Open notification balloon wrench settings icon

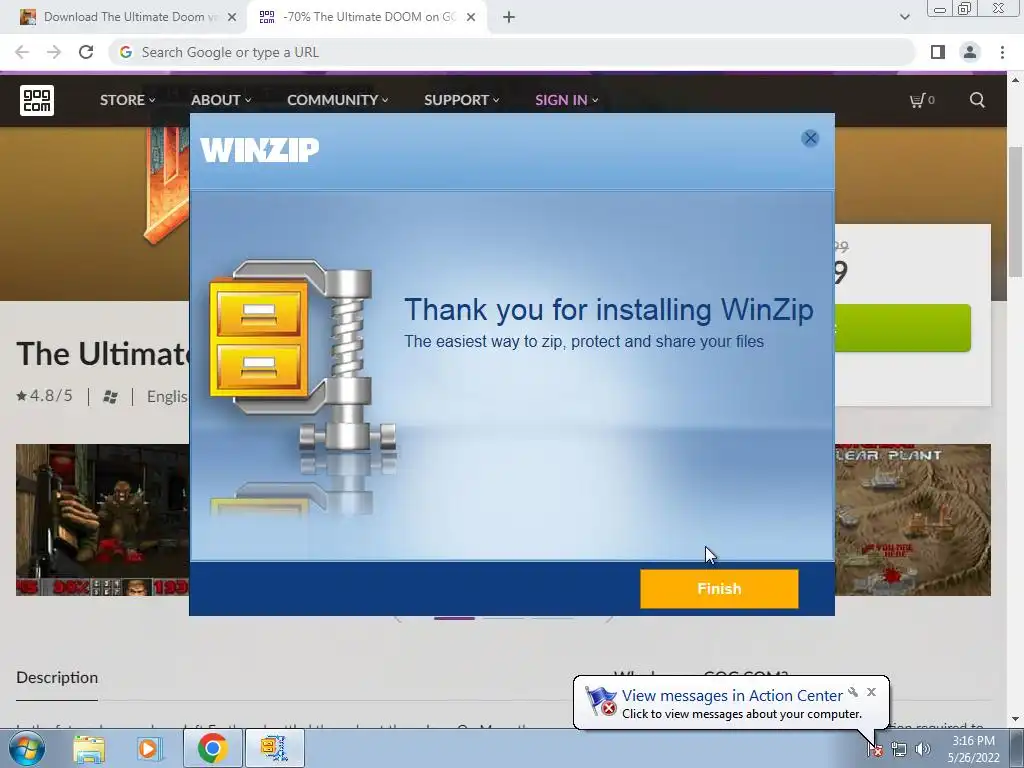pos(853,692)
